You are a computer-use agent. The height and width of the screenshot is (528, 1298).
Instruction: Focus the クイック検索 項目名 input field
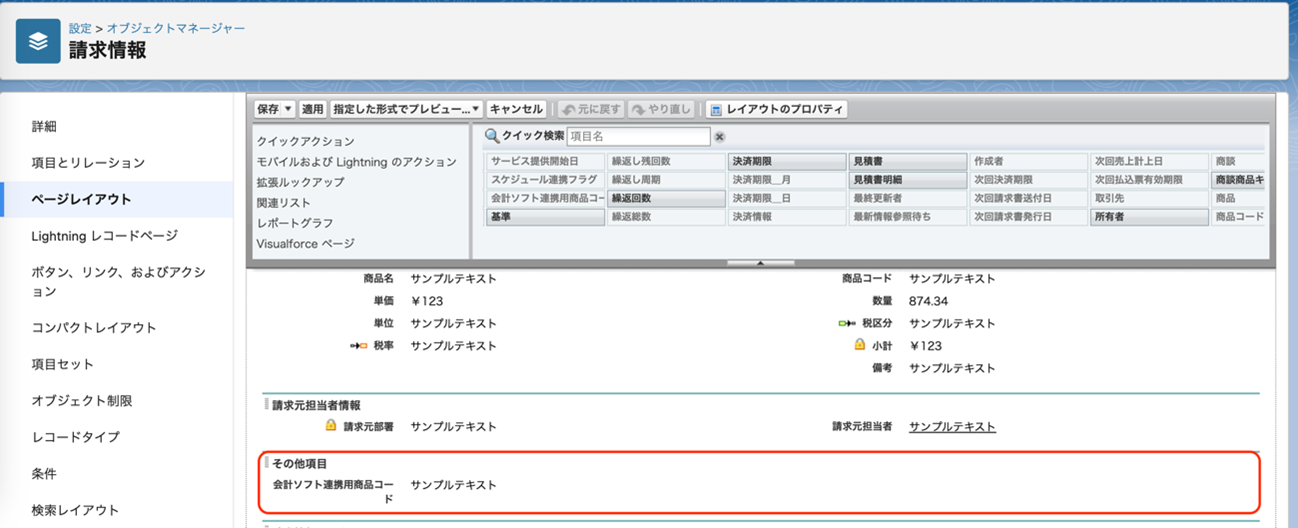[638, 136]
